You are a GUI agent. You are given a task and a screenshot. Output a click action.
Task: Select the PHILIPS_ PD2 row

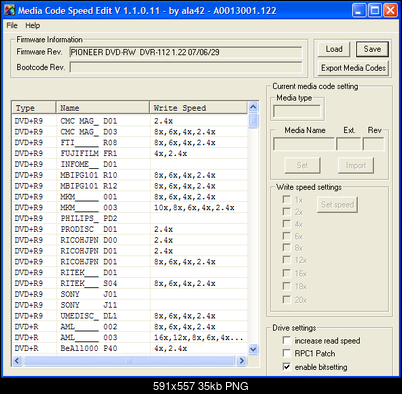pyautogui.click(x=130, y=218)
